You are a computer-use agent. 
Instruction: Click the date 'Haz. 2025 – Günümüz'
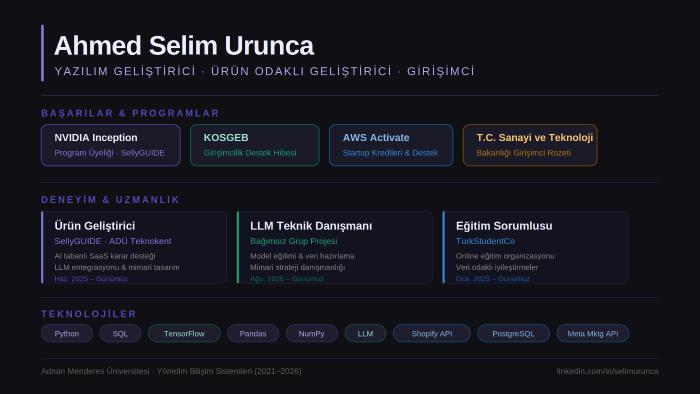pyautogui.click(x=91, y=278)
